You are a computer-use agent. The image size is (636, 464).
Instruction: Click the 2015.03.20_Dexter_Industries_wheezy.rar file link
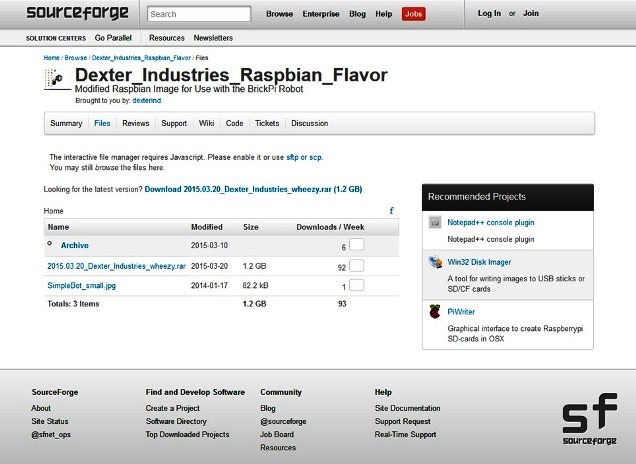tap(116, 266)
